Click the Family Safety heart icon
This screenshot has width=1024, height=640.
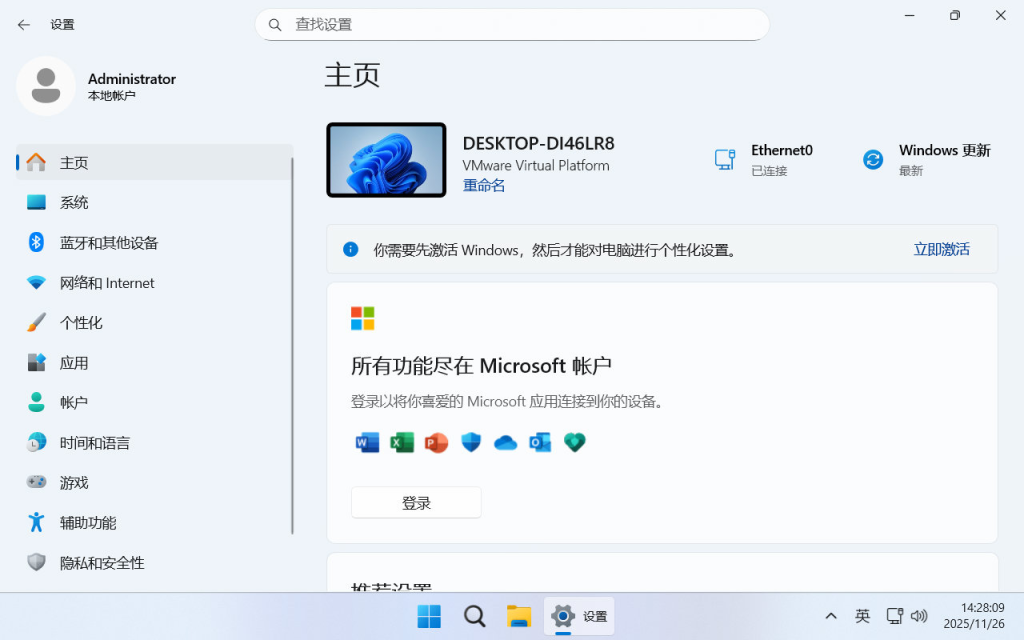coord(575,442)
